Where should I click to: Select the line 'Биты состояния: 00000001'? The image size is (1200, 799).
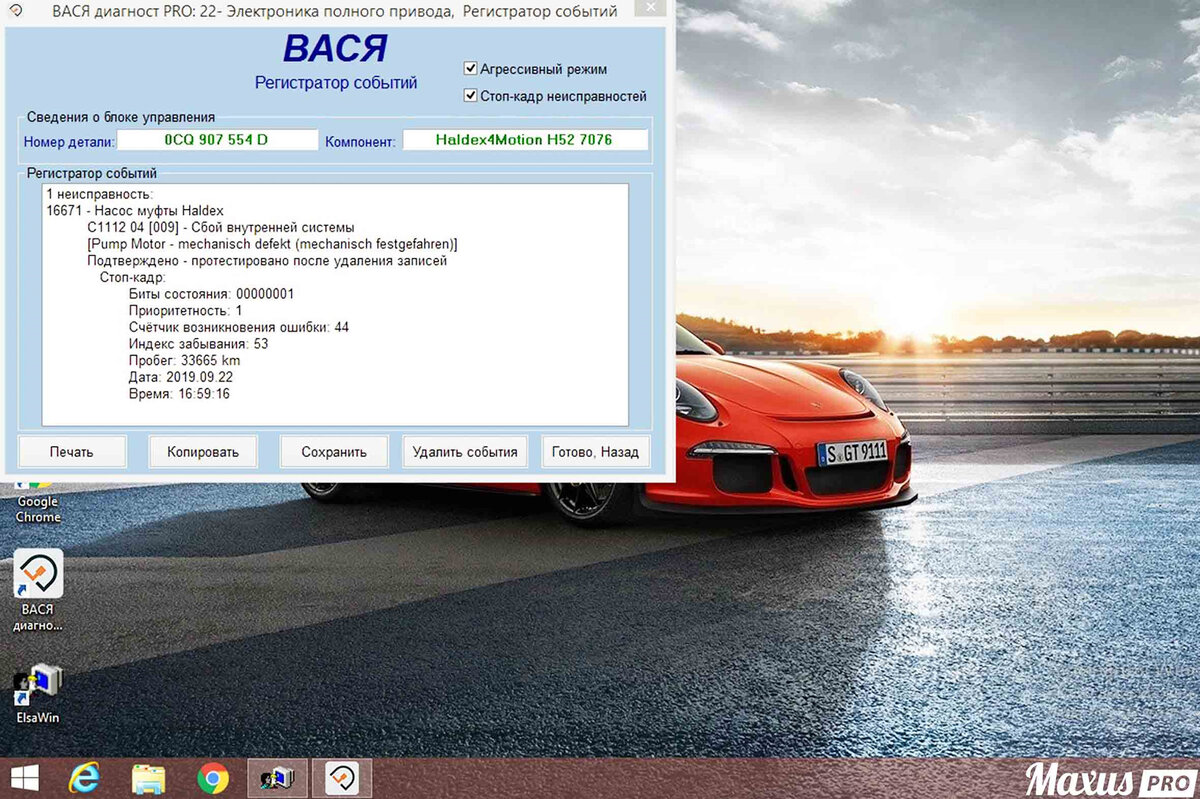point(211,294)
